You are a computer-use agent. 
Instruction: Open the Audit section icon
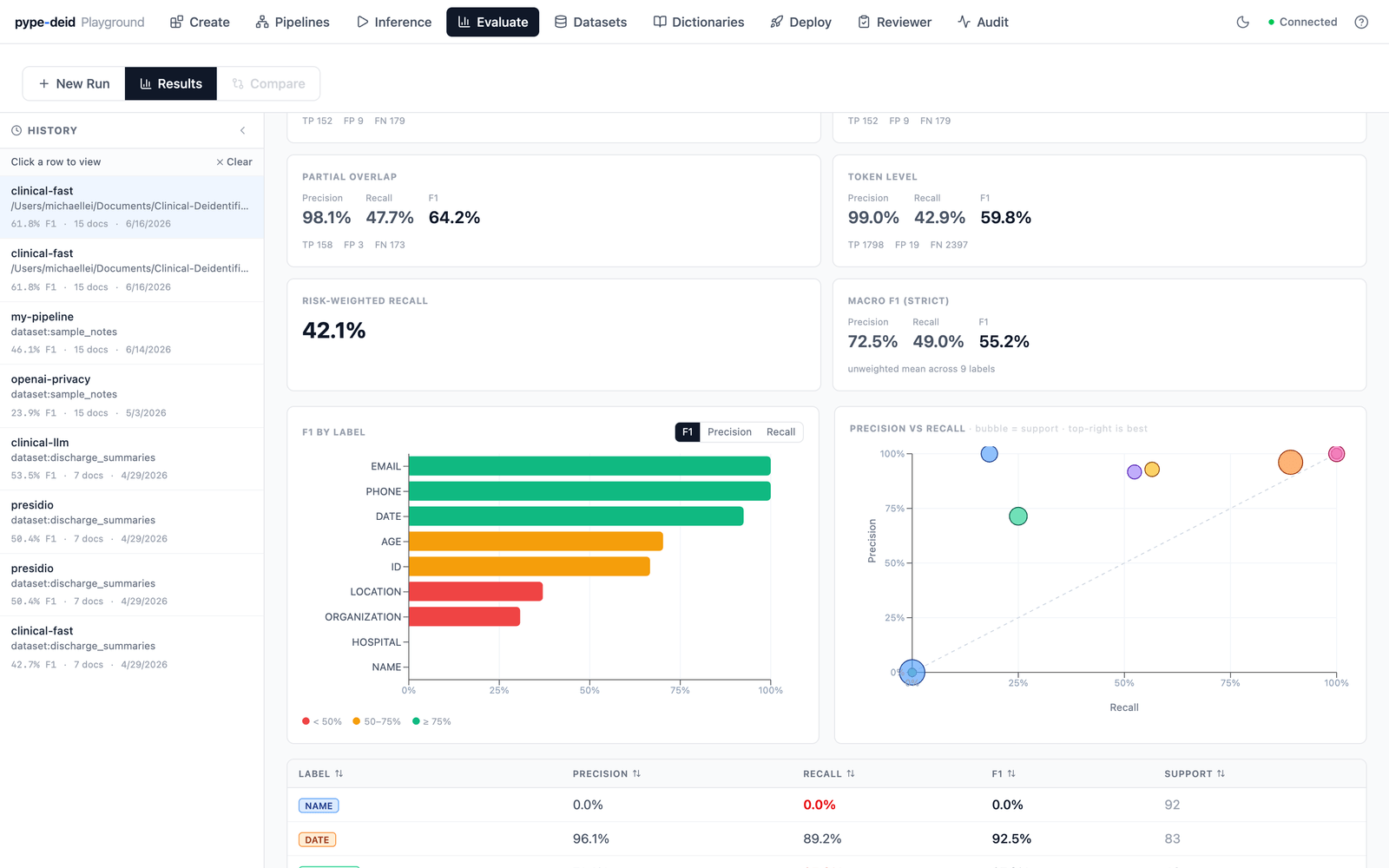pos(964,22)
